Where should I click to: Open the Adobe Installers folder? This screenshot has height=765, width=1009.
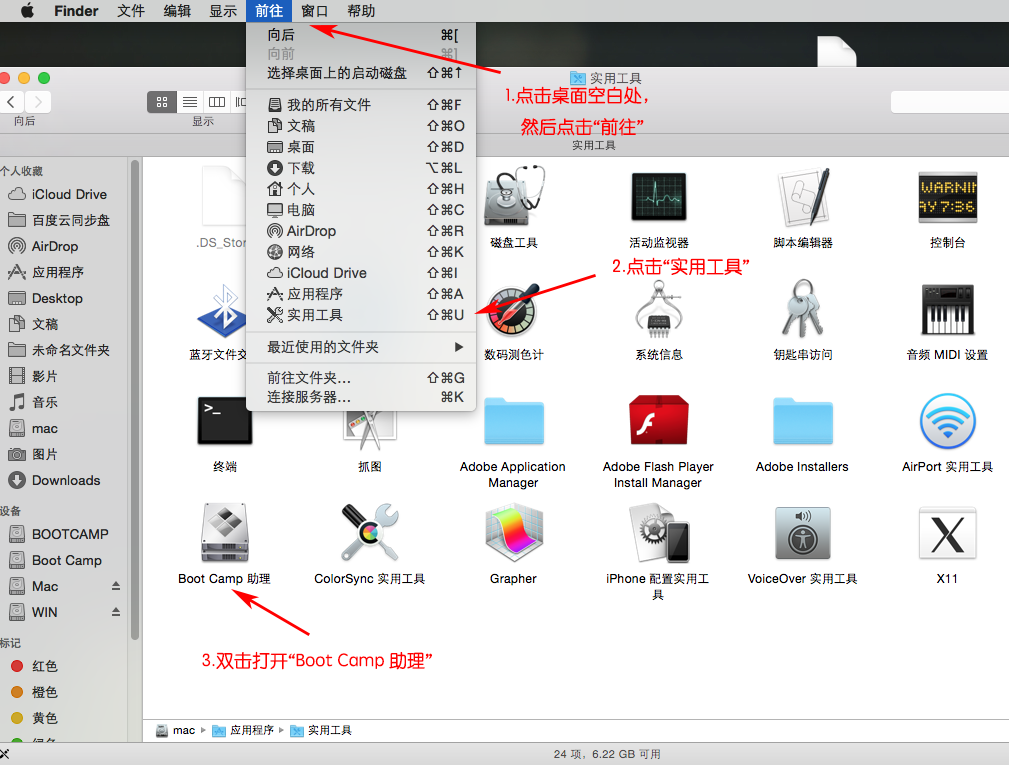pyautogui.click(x=802, y=421)
